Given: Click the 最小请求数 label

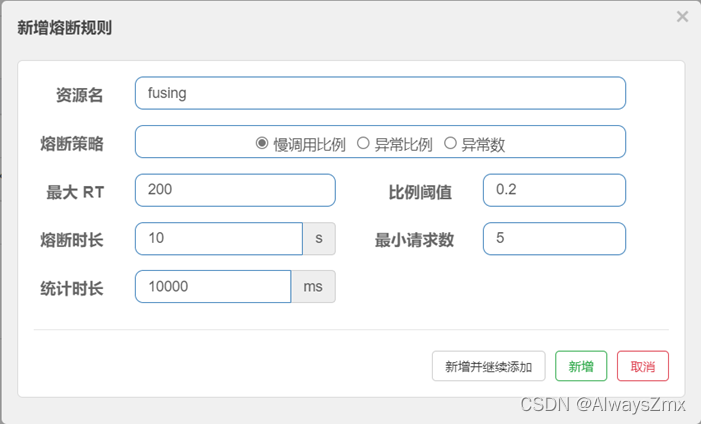Looking at the screenshot, I should point(414,240).
